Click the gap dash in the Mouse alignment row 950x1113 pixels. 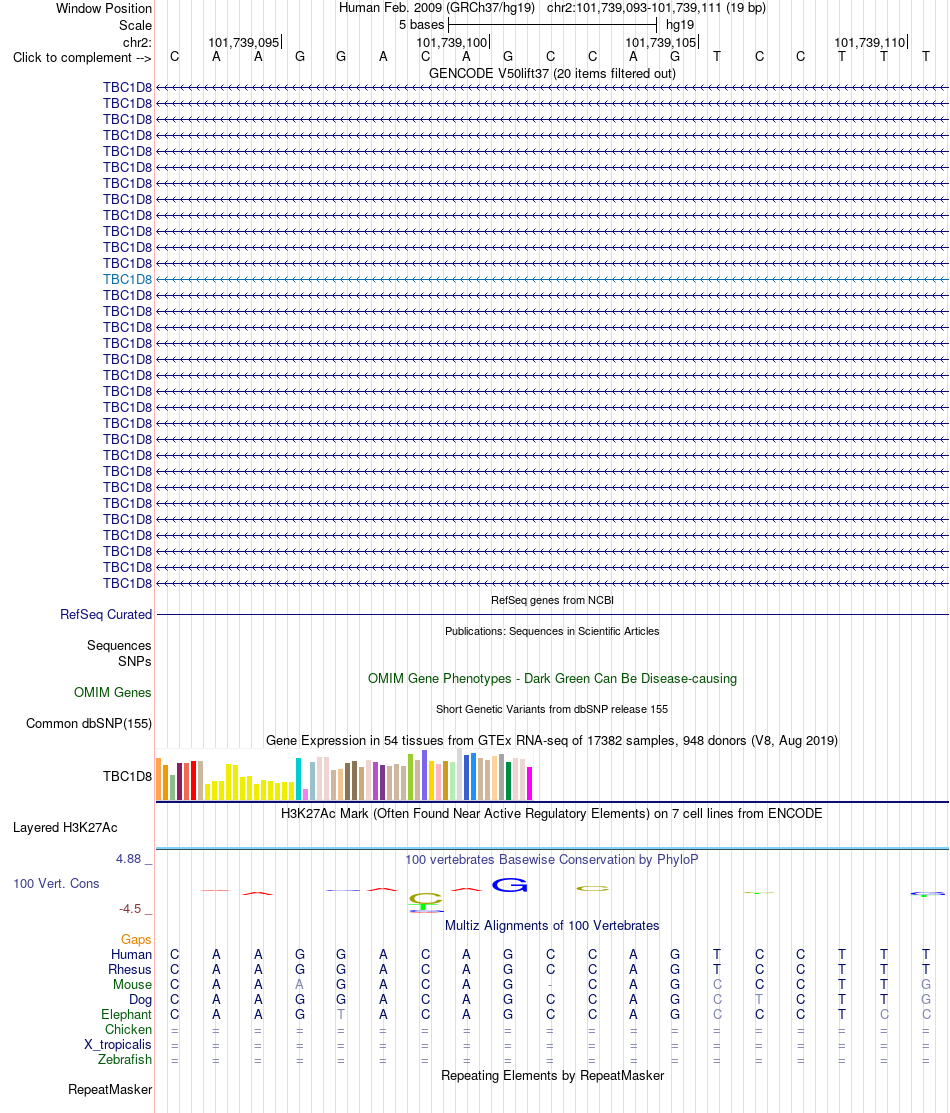point(550,985)
